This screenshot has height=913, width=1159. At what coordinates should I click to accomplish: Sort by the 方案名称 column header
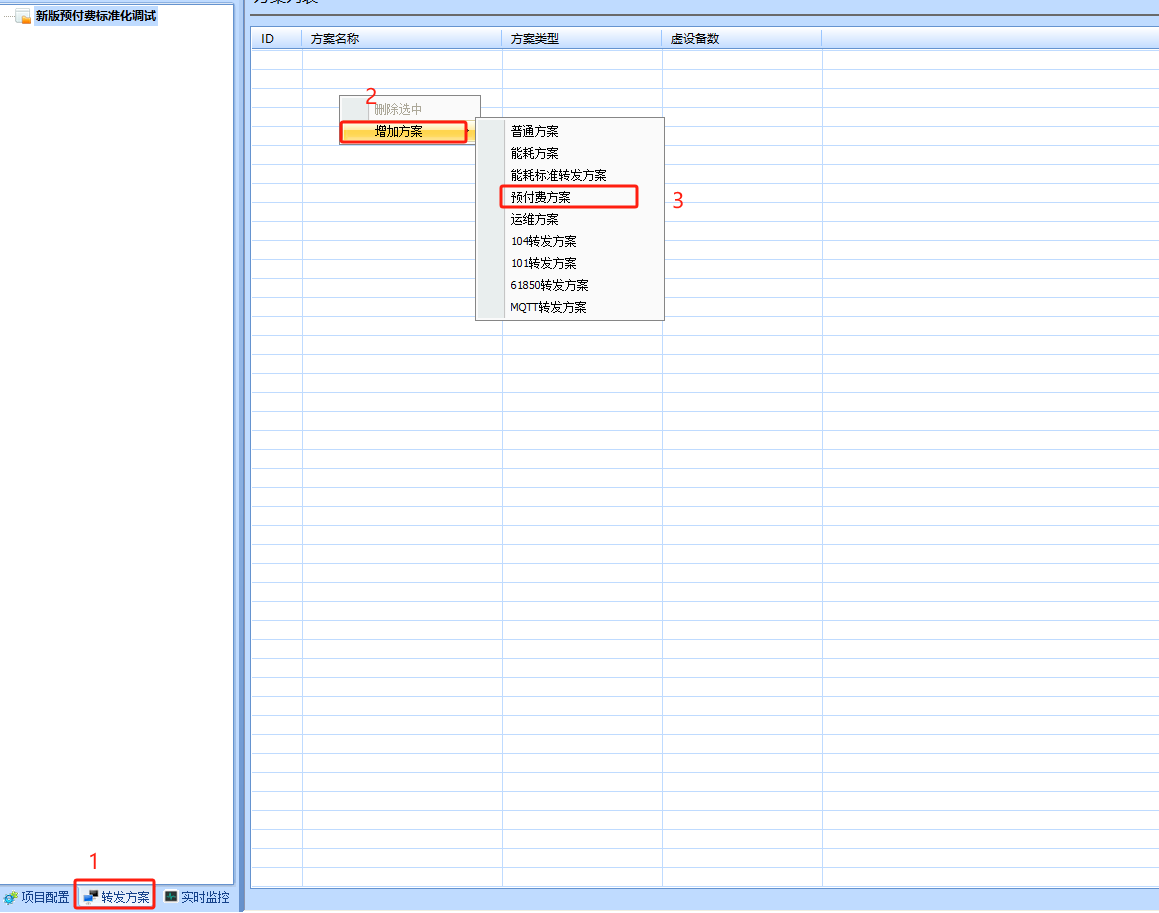tap(335, 39)
